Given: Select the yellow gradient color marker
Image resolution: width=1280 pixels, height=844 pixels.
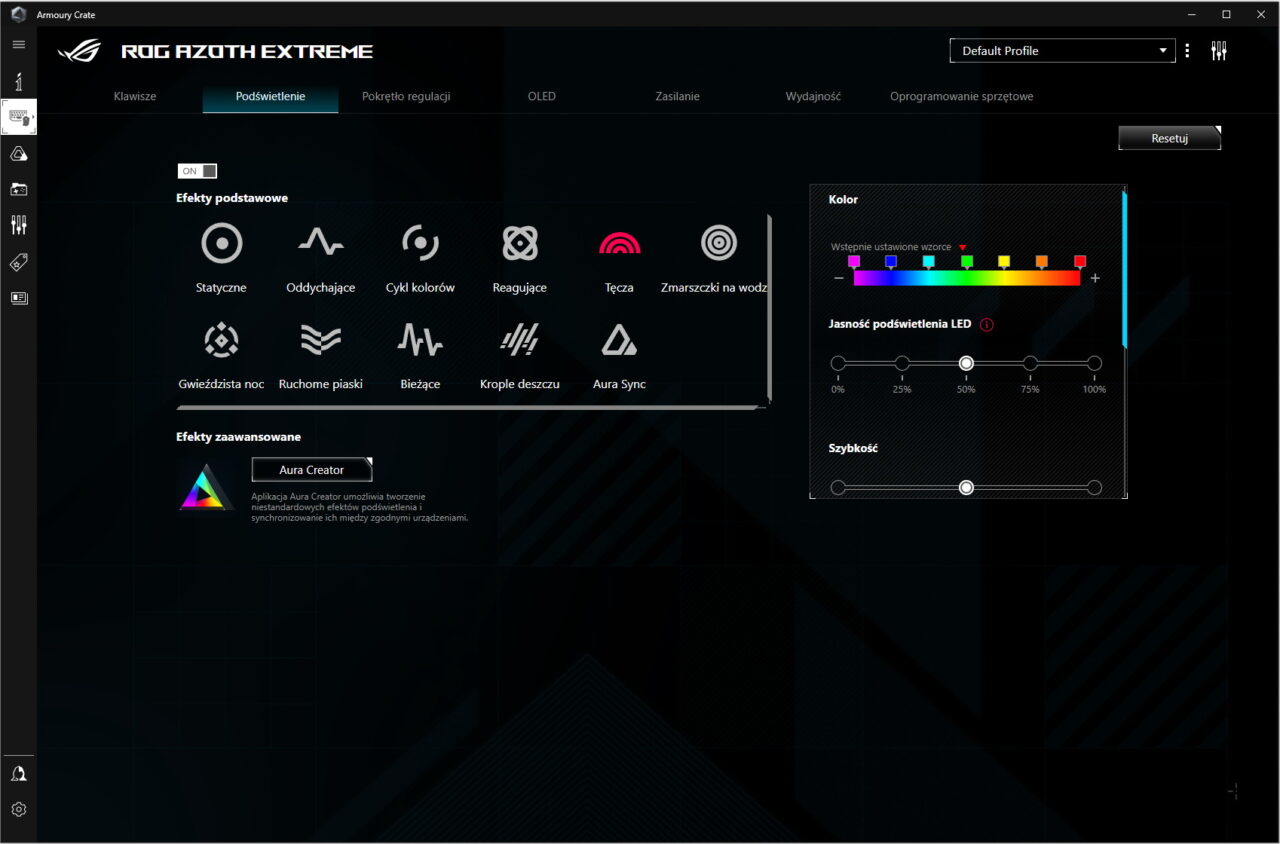Looking at the screenshot, I should pos(1004,262).
